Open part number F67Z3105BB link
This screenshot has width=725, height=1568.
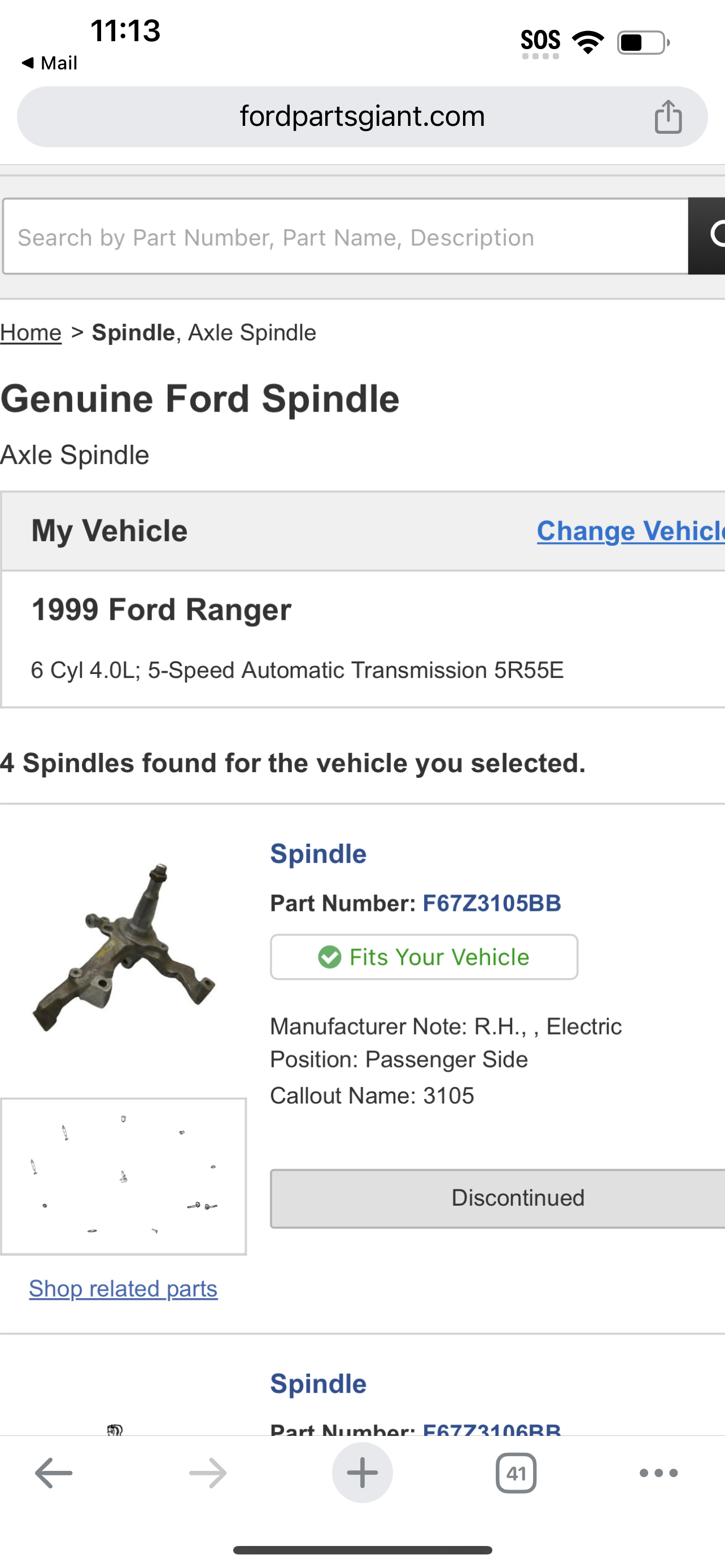point(492,903)
